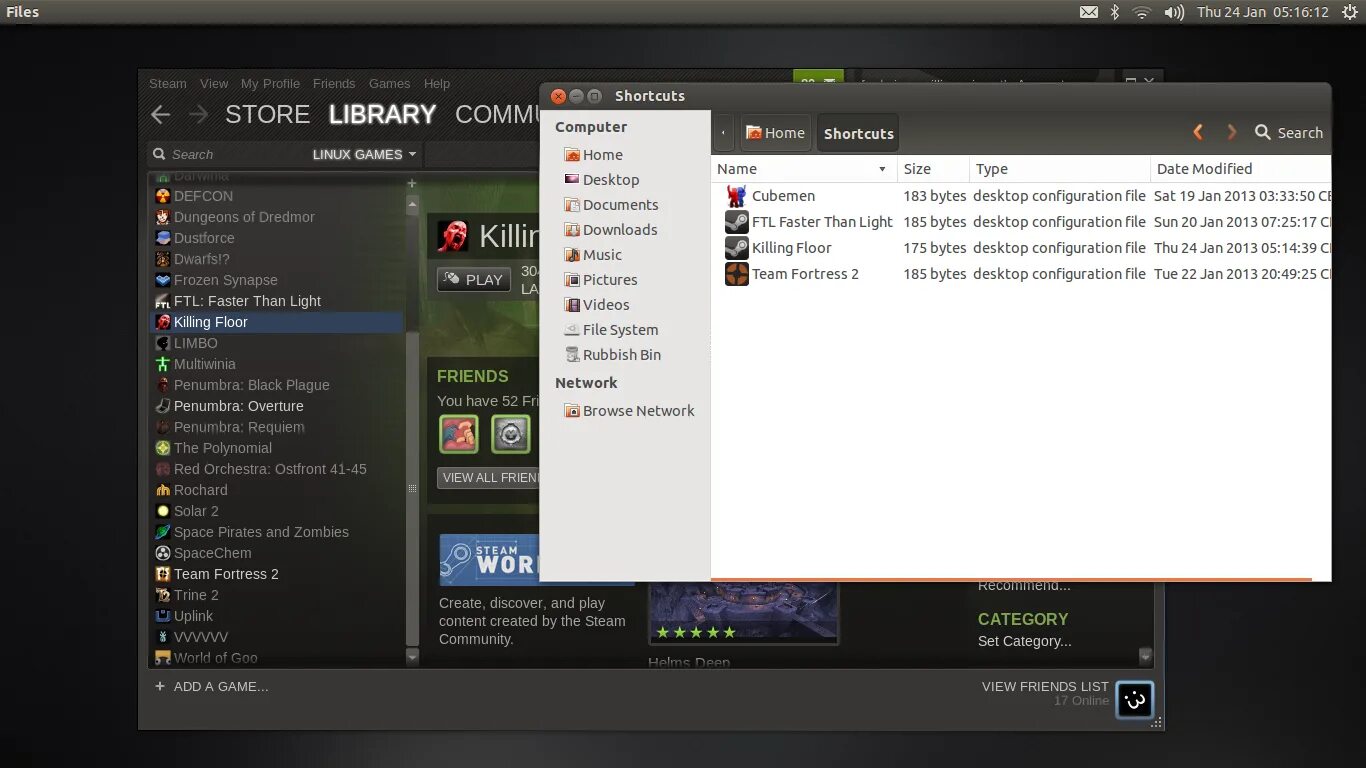1366x768 pixels.
Task: Open the Friends menu in Steam
Action: click(334, 83)
